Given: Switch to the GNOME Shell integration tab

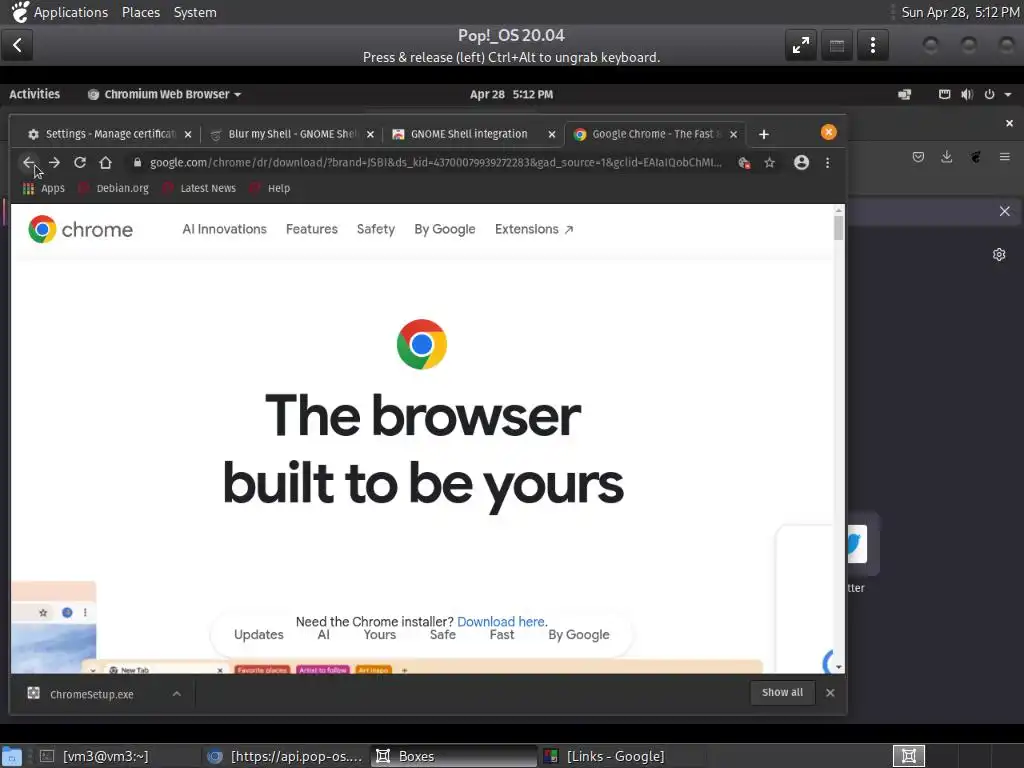Looking at the screenshot, I should point(468,135).
